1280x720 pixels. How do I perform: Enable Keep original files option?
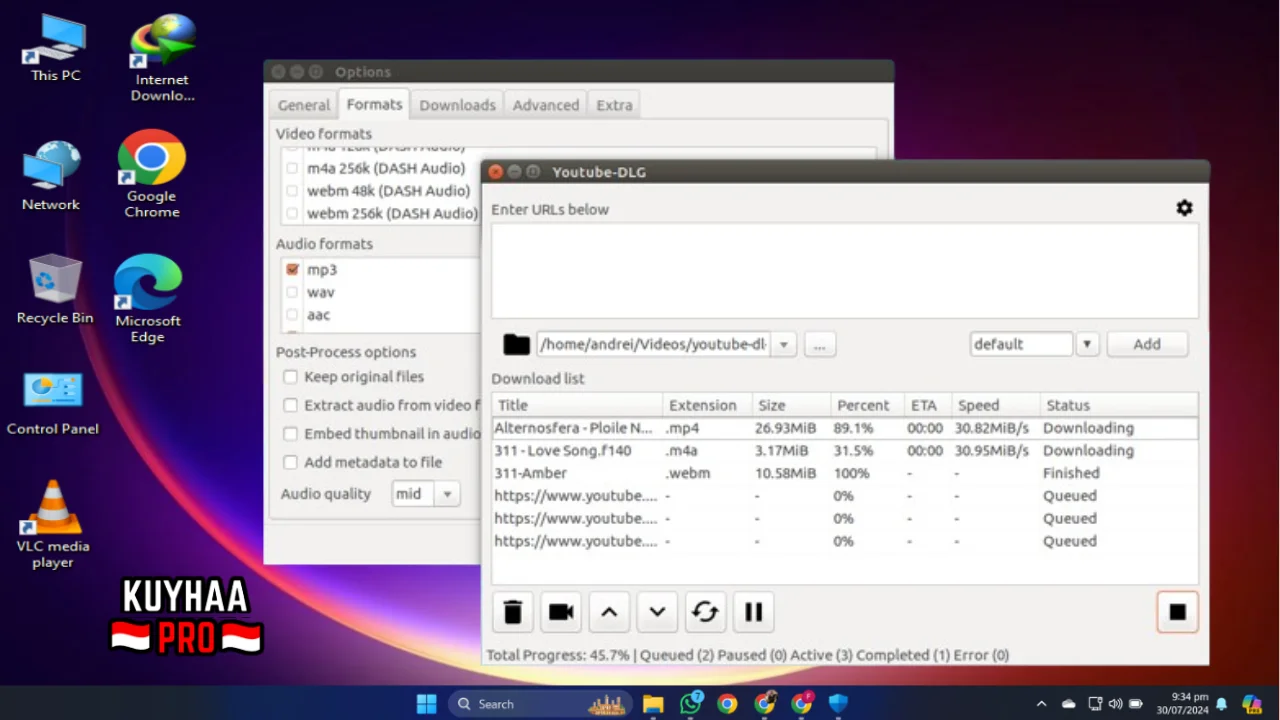point(290,377)
